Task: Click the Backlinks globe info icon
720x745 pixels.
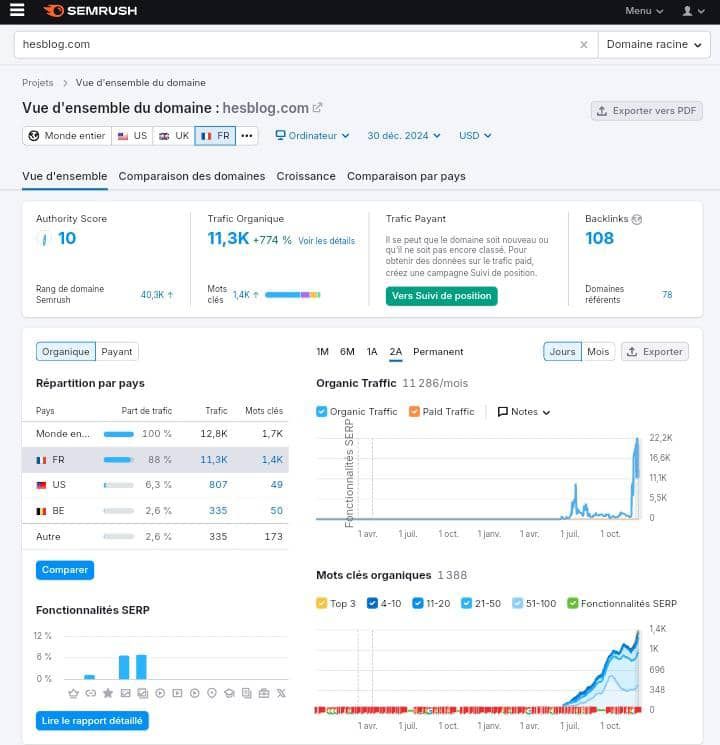Action: click(637, 219)
